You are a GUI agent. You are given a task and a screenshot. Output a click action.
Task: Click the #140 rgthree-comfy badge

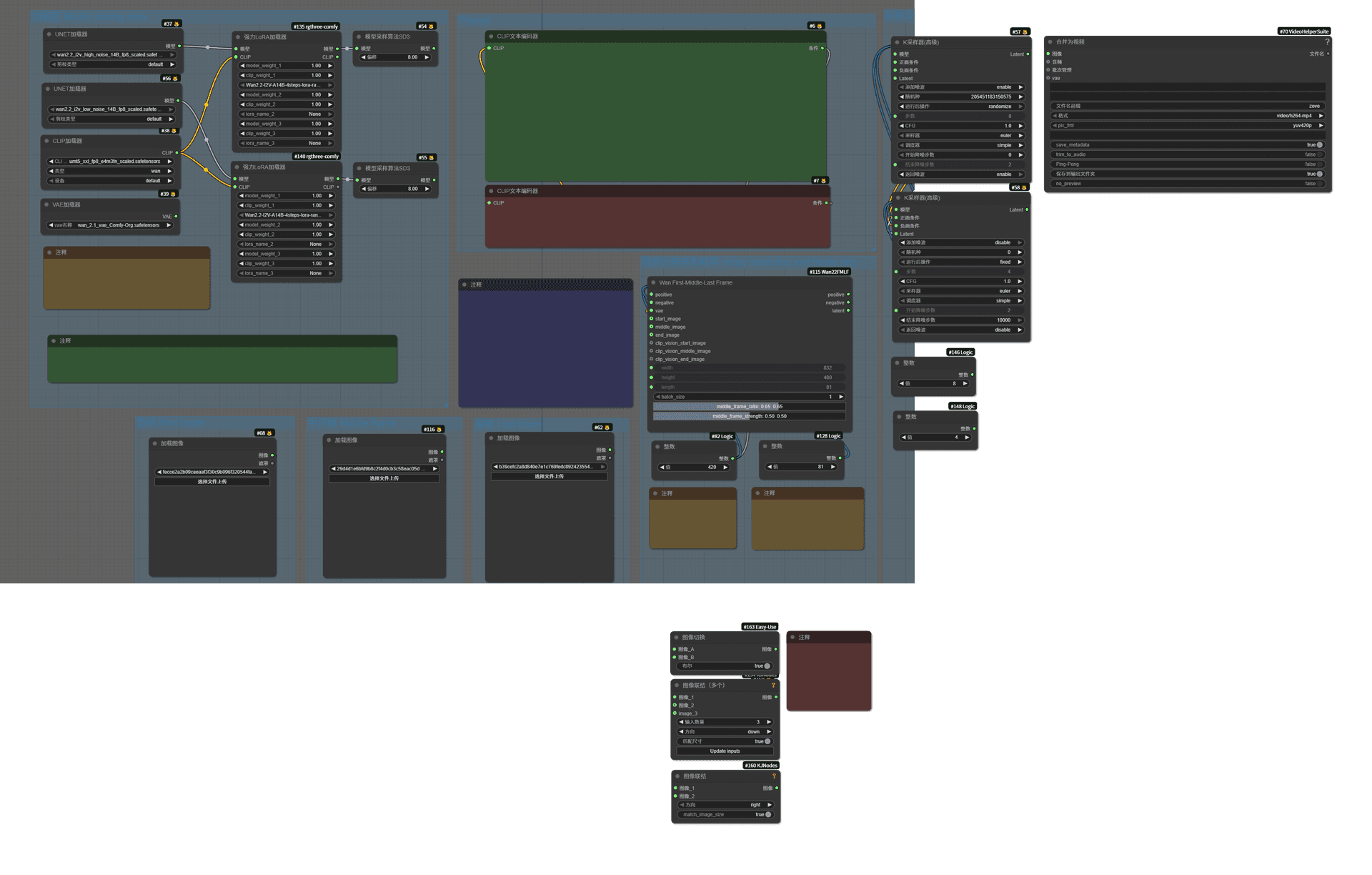[x=317, y=156]
